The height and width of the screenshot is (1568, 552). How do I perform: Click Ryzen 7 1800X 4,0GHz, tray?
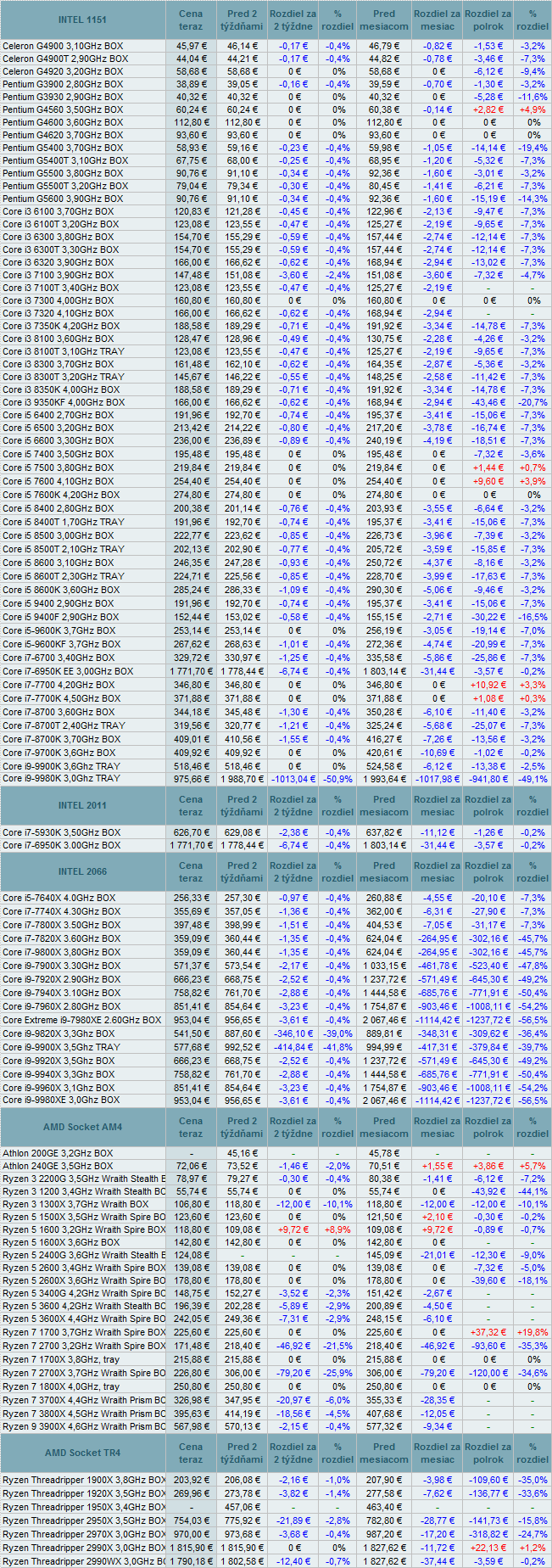61,1386
